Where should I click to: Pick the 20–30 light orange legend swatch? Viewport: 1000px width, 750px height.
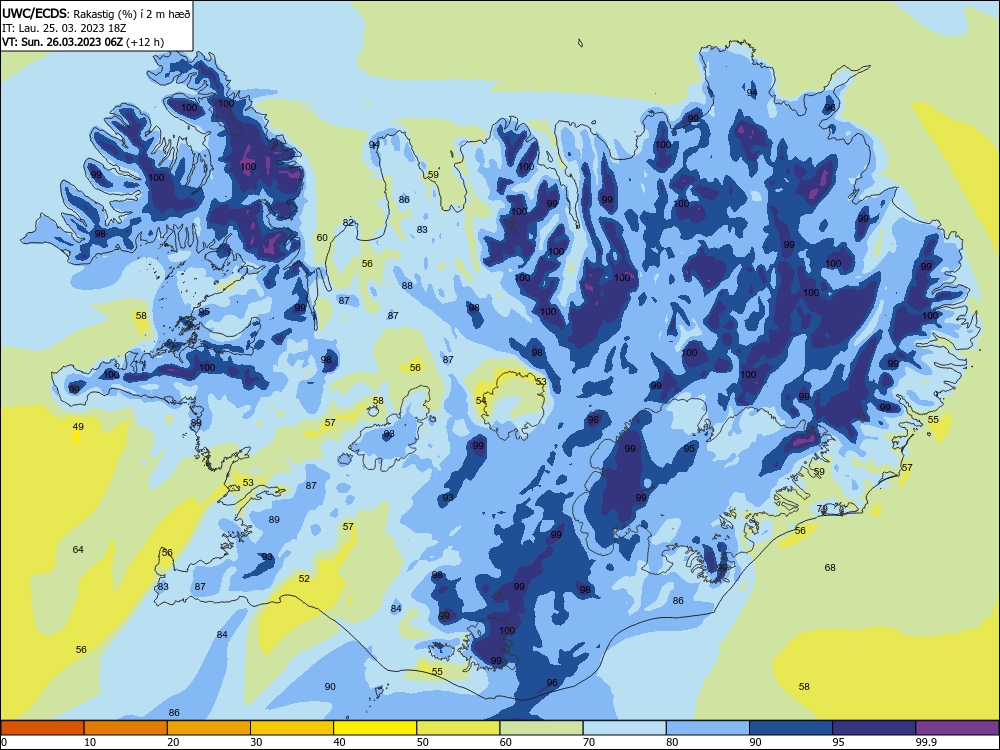click(x=209, y=728)
